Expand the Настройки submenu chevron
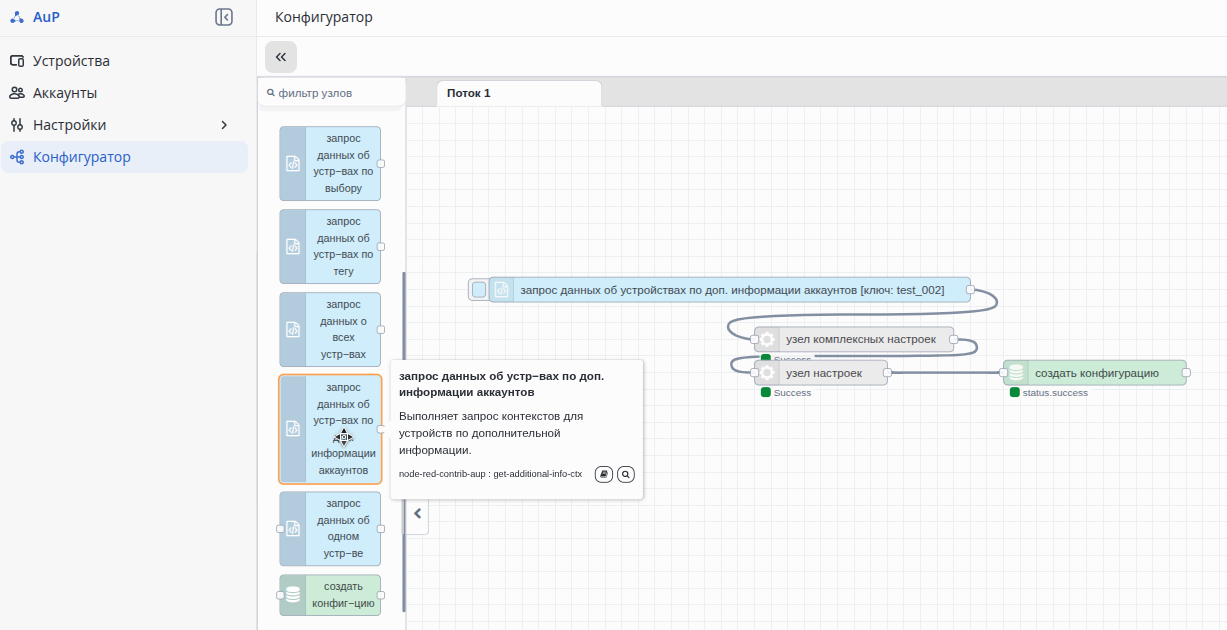This screenshot has width=1227, height=630. click(x=224, y=125)
